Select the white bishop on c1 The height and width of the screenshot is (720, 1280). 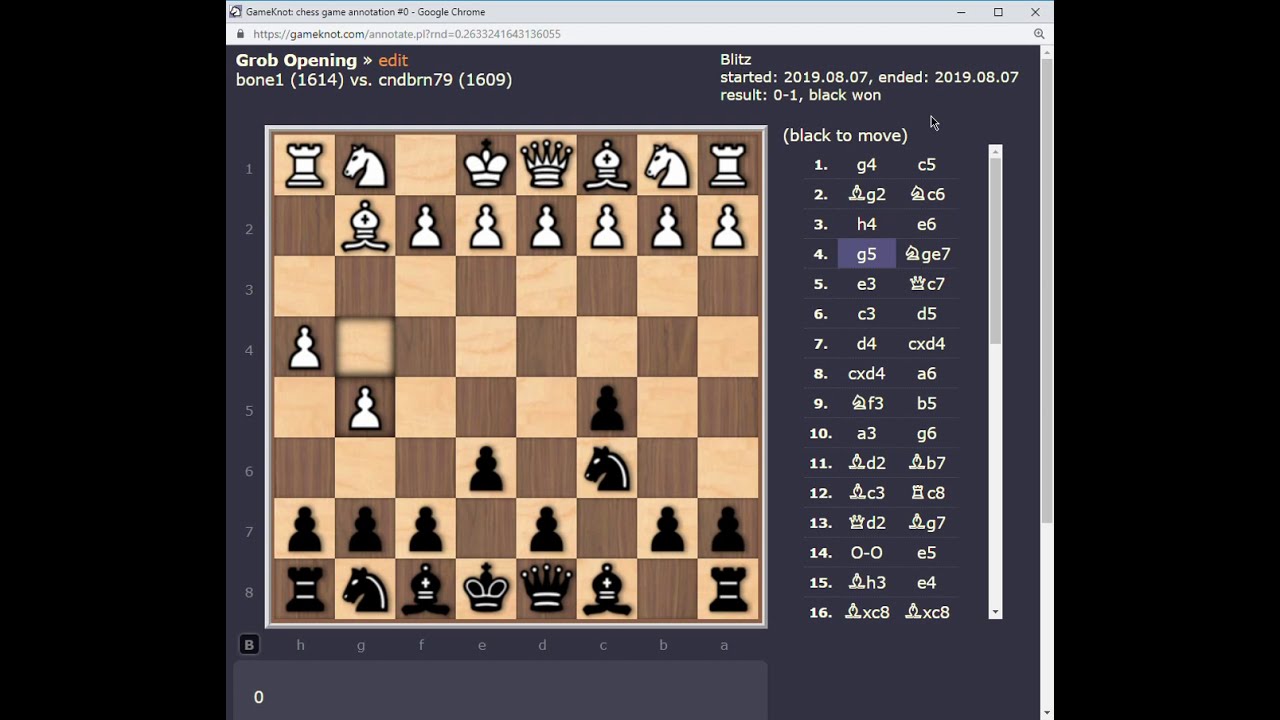(x=607, y=165)
